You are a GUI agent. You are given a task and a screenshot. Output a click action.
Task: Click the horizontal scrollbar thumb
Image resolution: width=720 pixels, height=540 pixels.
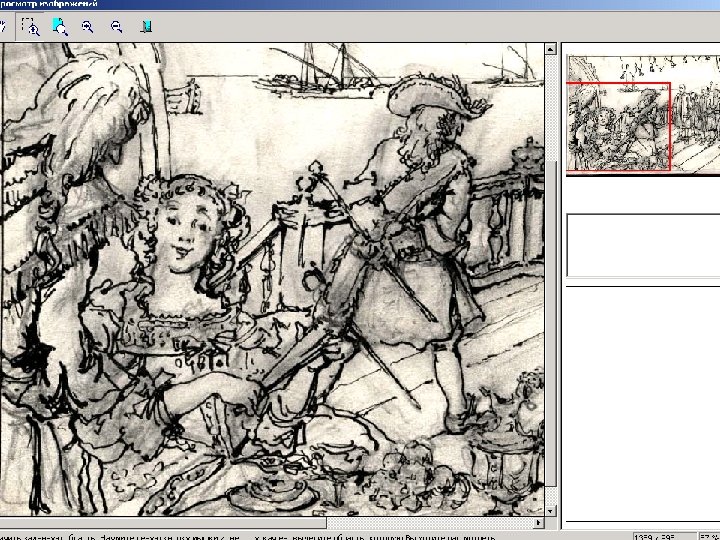click(x=163, y=523)
